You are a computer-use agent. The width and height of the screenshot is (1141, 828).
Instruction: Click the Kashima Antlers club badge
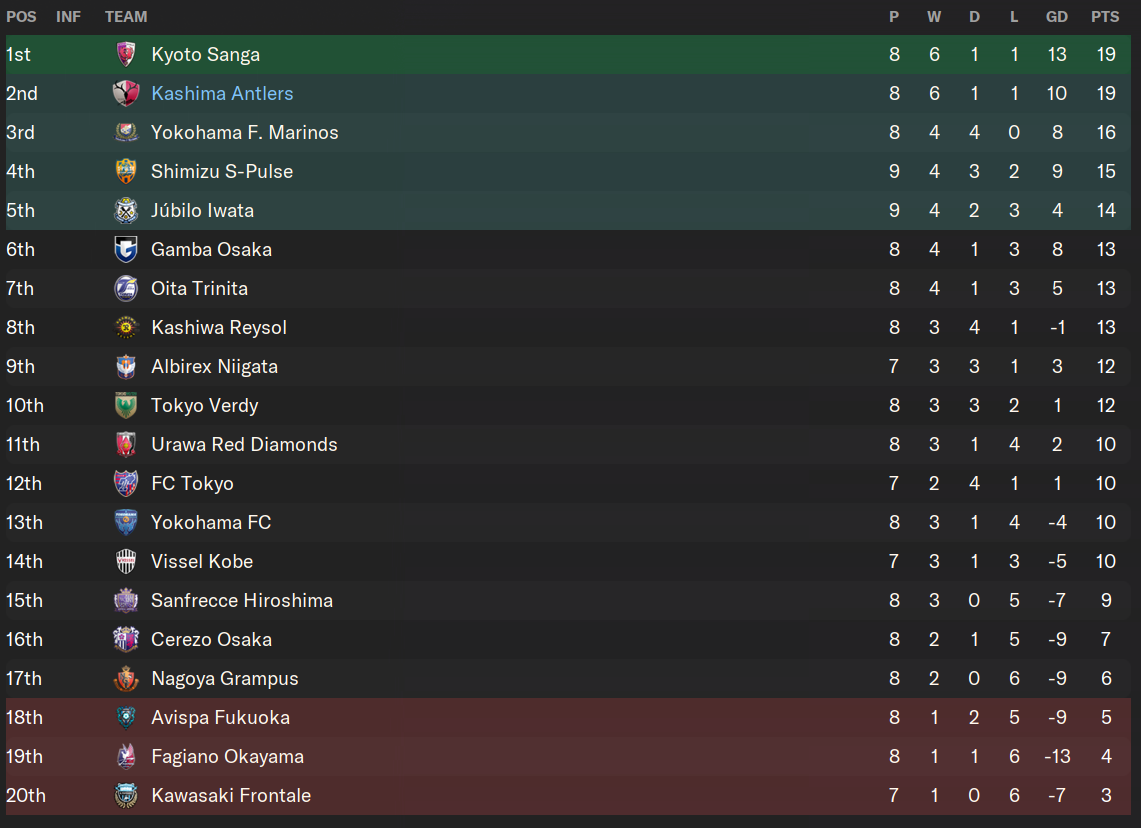pos(126,93)
